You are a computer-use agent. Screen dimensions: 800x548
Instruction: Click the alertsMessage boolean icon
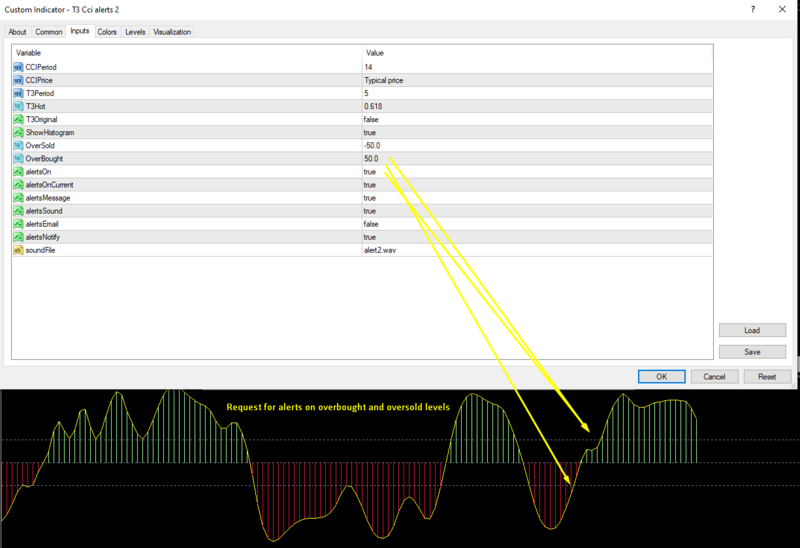coord(18,197)
